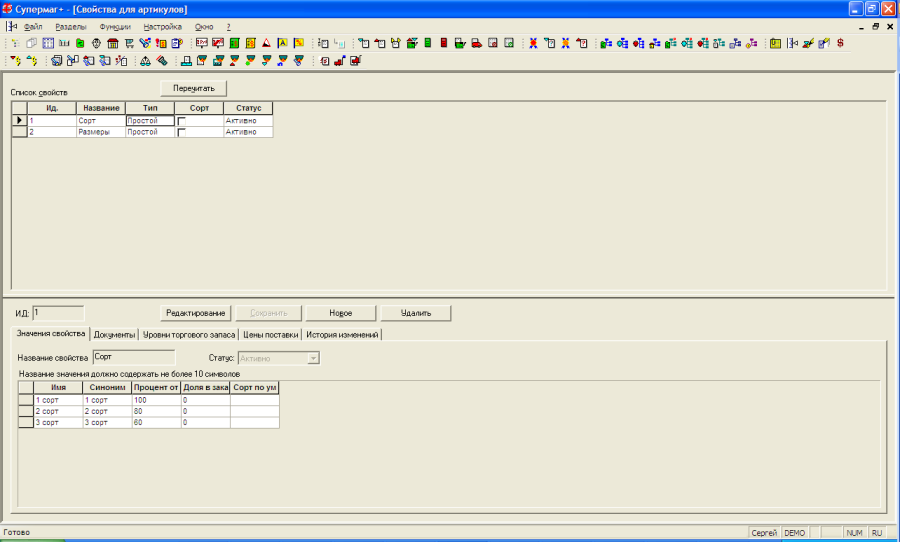Click the percent value 100 cell

click(x=156, y=400)
